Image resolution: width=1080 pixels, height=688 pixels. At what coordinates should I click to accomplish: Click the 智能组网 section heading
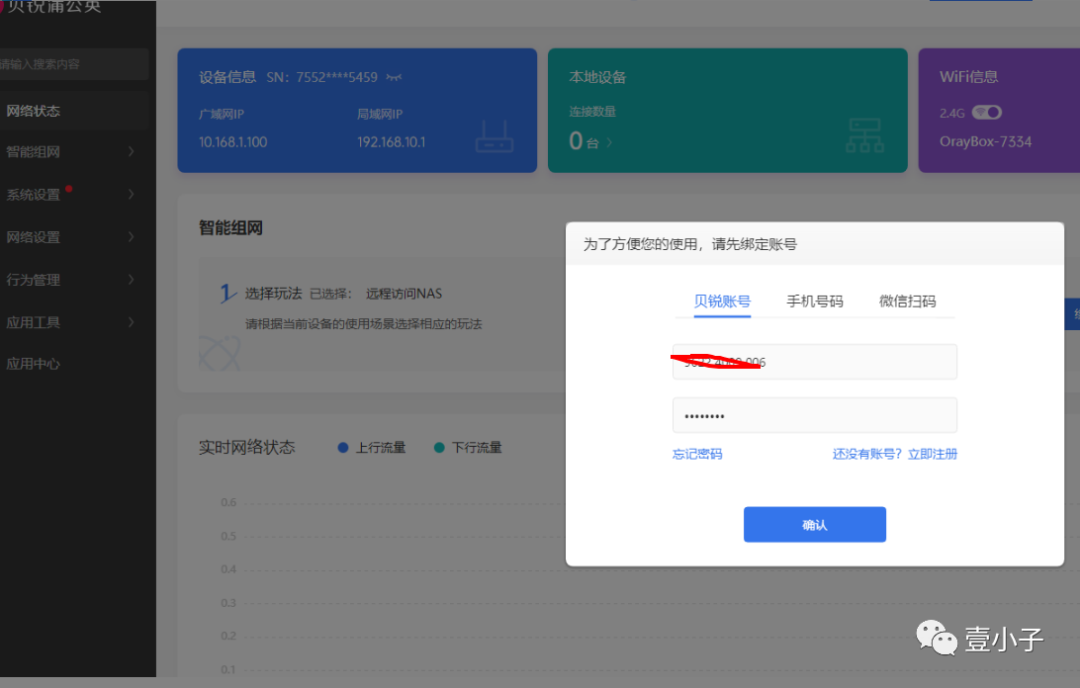pyautogui.click(x=231, y=228)
